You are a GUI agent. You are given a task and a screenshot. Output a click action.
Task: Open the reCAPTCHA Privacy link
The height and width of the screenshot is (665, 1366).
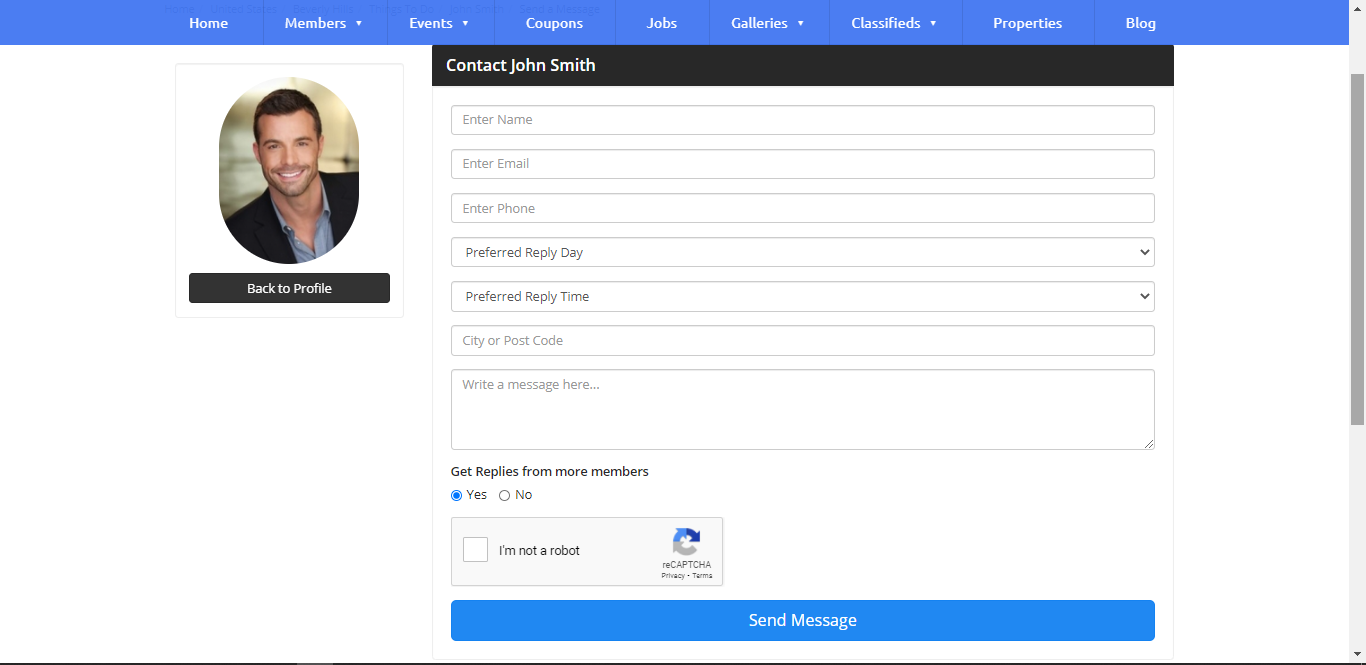pyautogui.click(x=672, y=576)
